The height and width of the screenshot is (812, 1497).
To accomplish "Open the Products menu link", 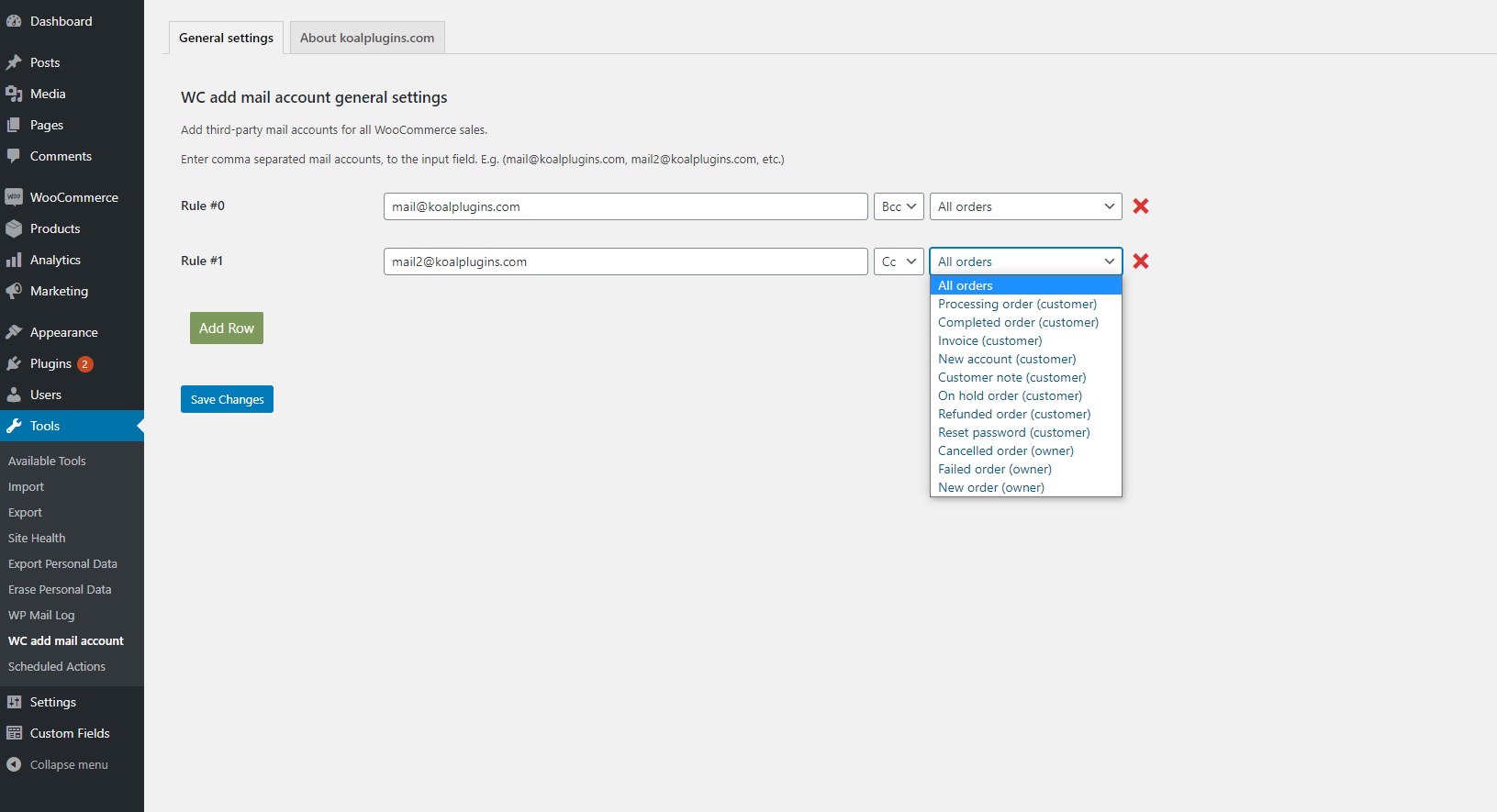I will [55, 228].
